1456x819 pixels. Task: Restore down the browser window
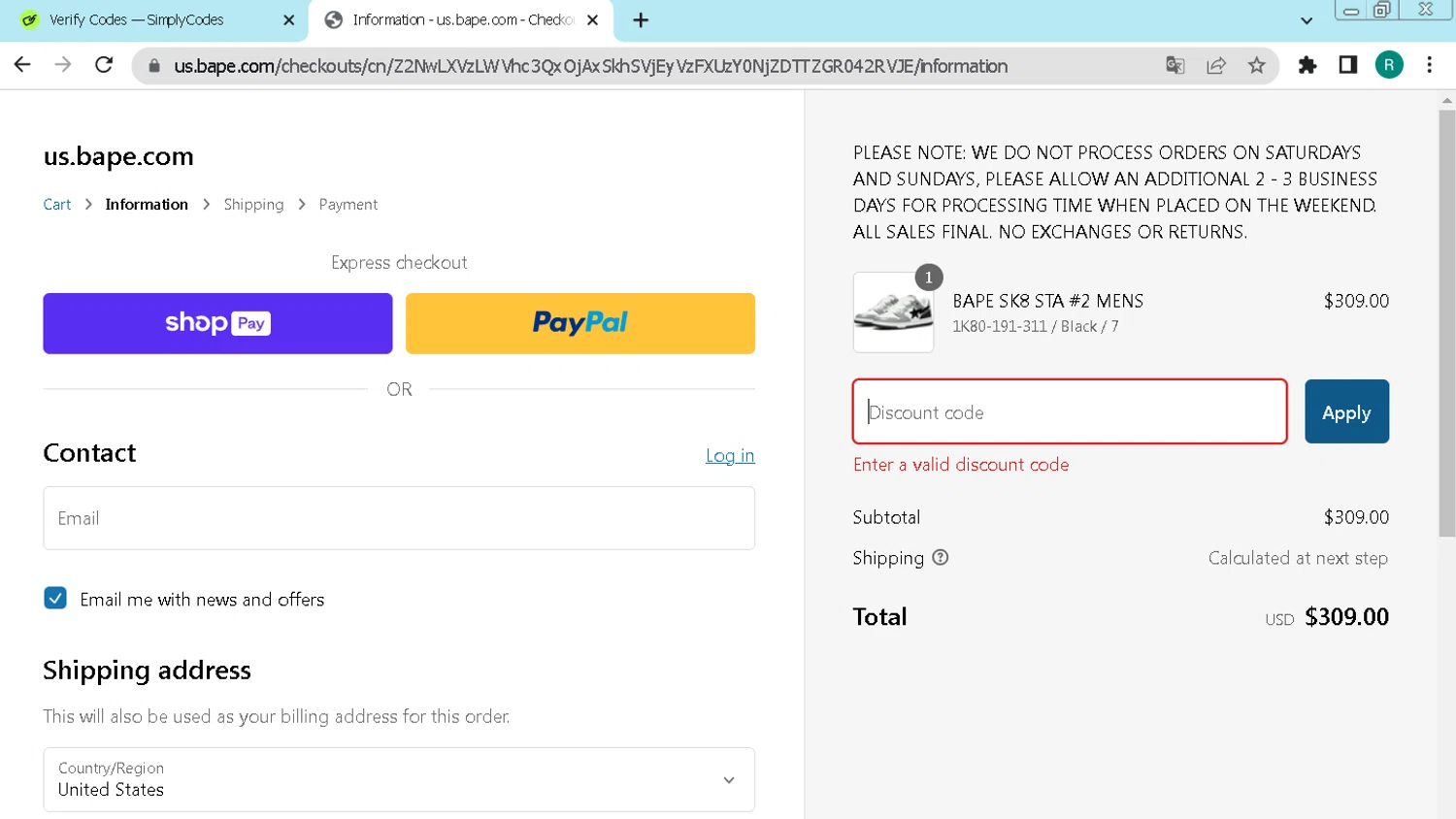tap(1381, 10)
